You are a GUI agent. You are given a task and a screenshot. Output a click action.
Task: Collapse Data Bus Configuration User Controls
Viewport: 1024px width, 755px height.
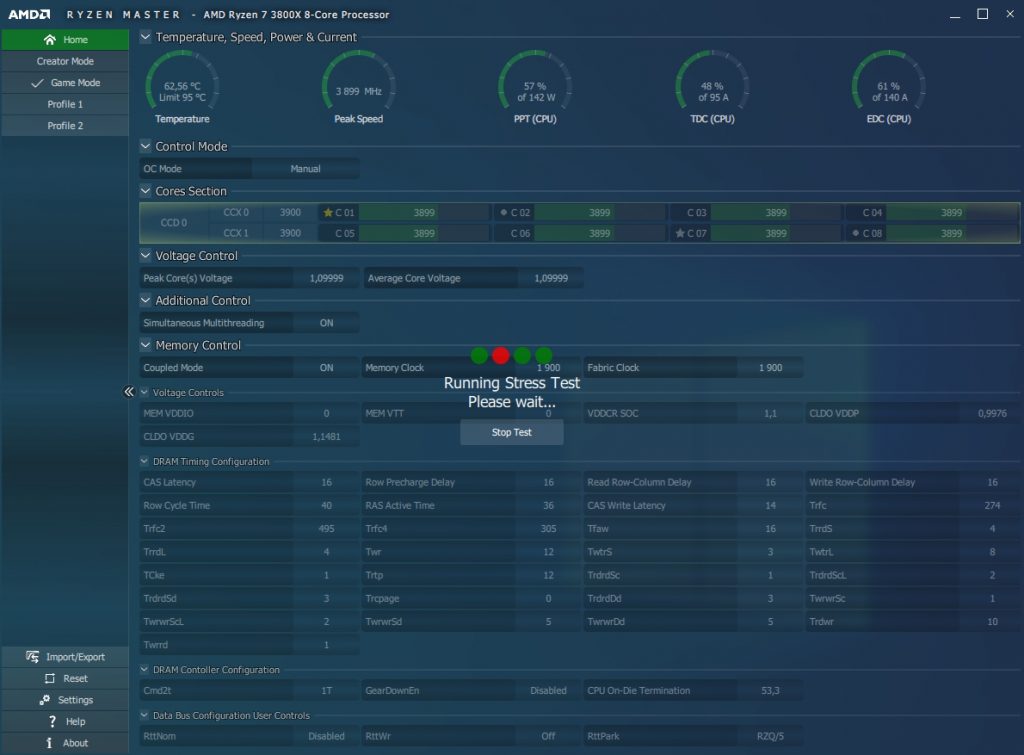point(144,715)
